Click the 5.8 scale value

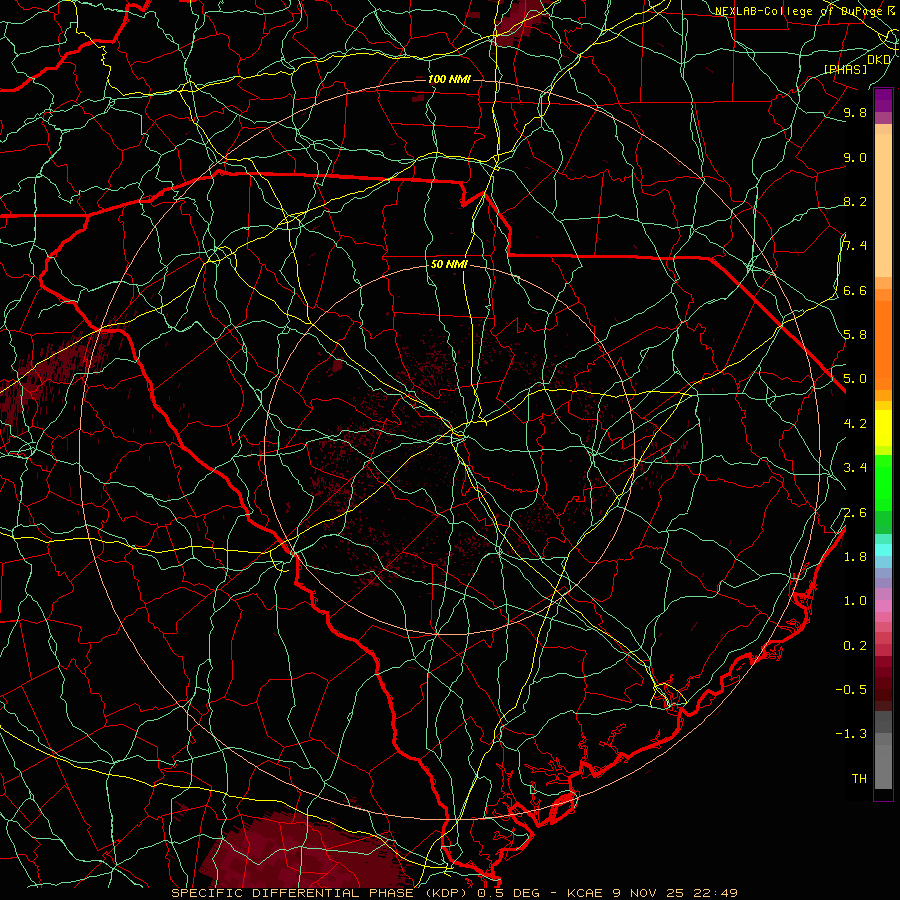pos(855,334)
